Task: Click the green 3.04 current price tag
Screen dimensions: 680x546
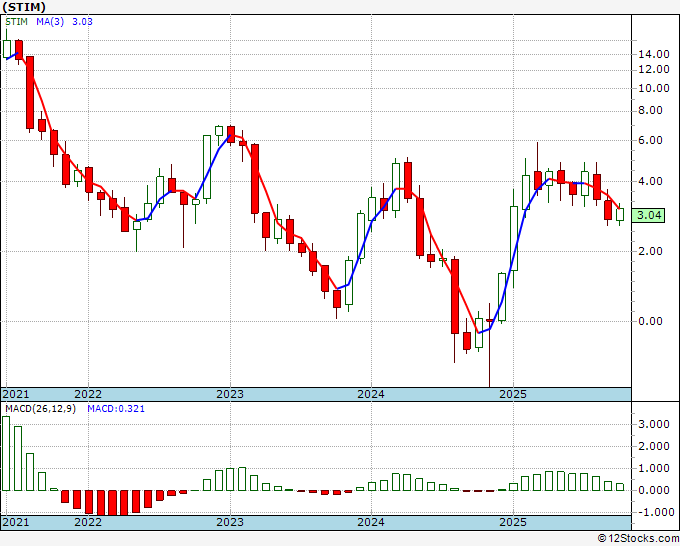Action: pos(648,215)
